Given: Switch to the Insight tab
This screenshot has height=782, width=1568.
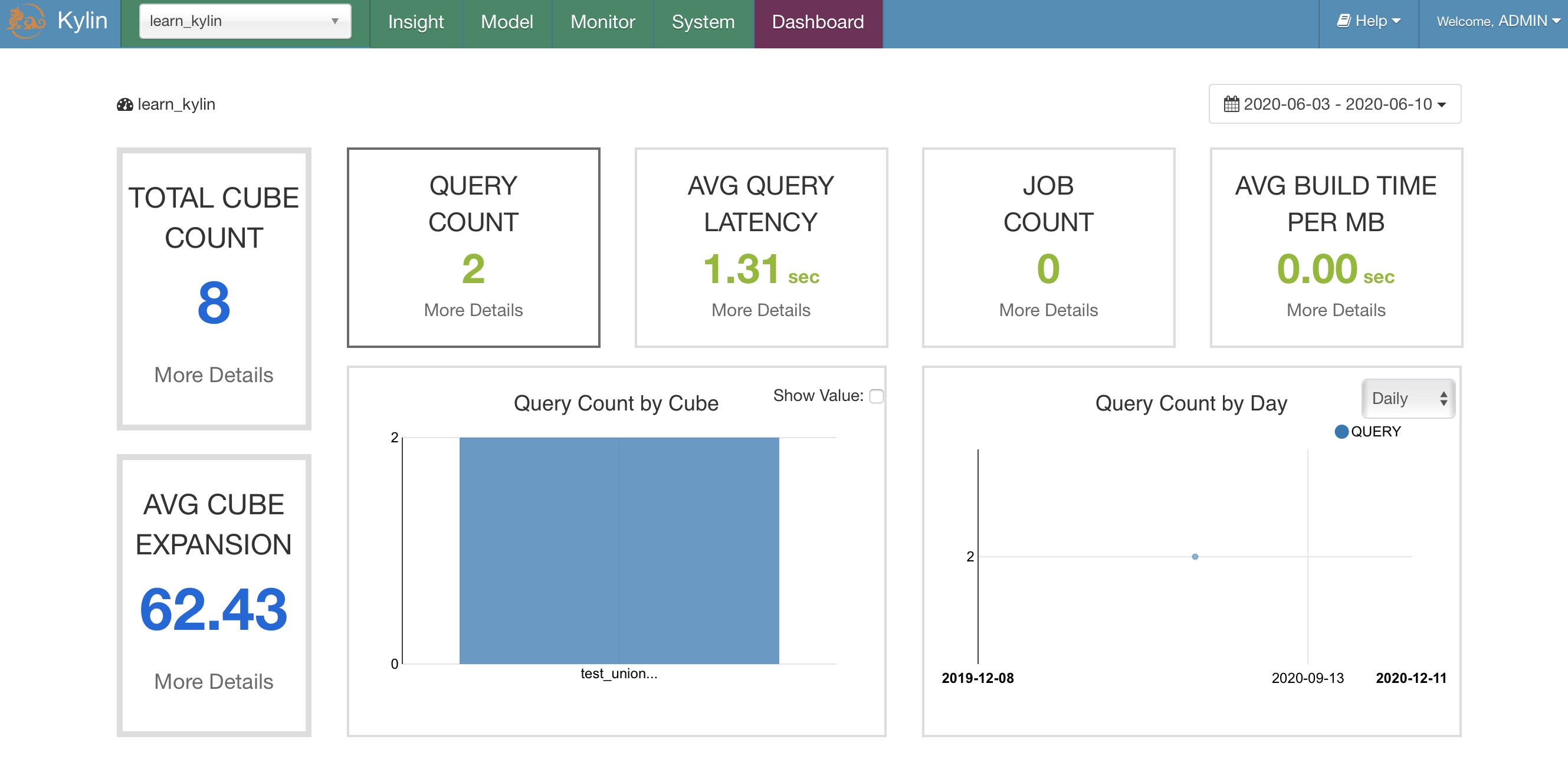Looking at the screenshot, I should point(416,22).
